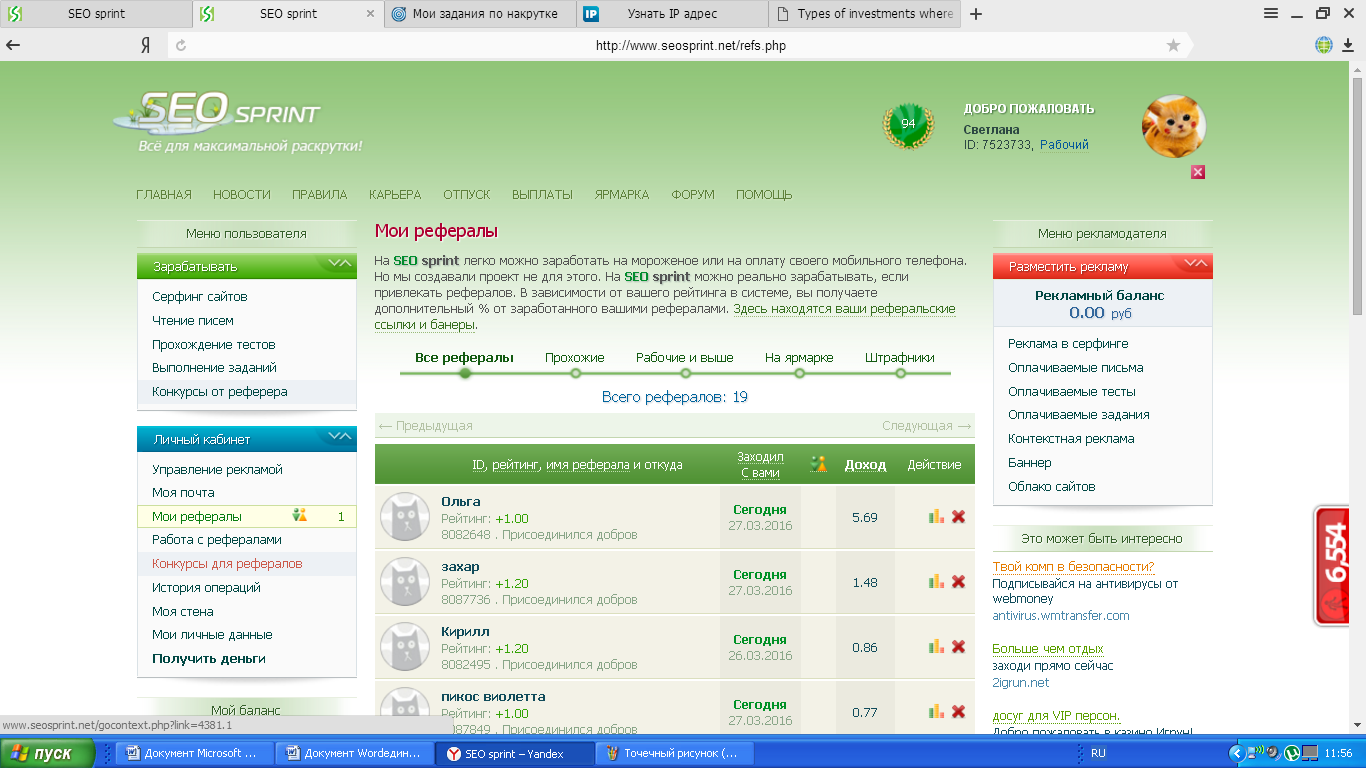This screenshot has width=1366, height=768.
Task: Open the НОВОСТИ menu item
Action: tap(242, 194)
